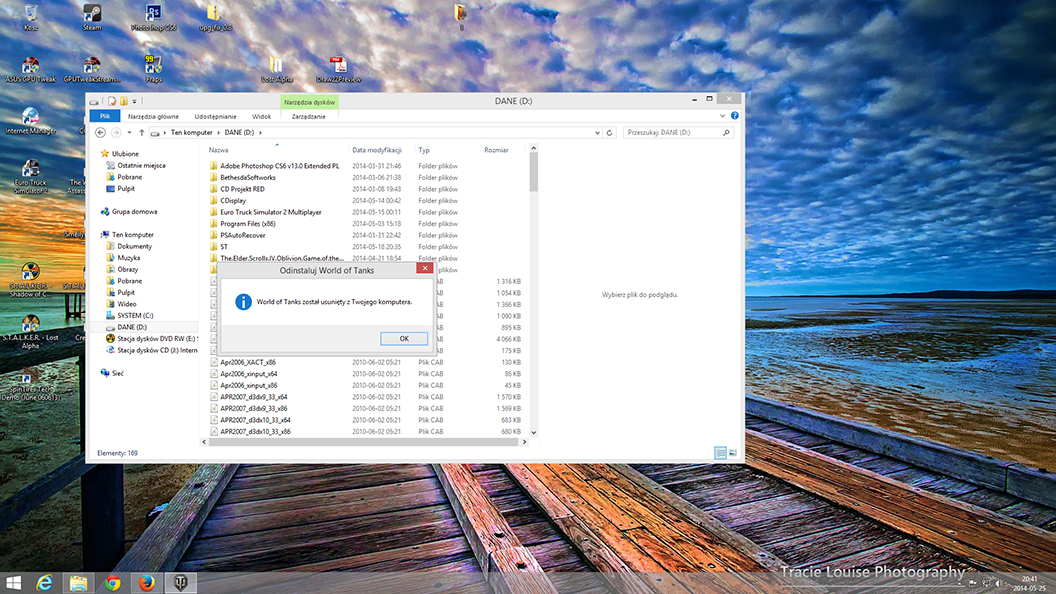Switch to File Explorer in the taskbar
The image size is (1056, 594).
[x=78, y=583]
